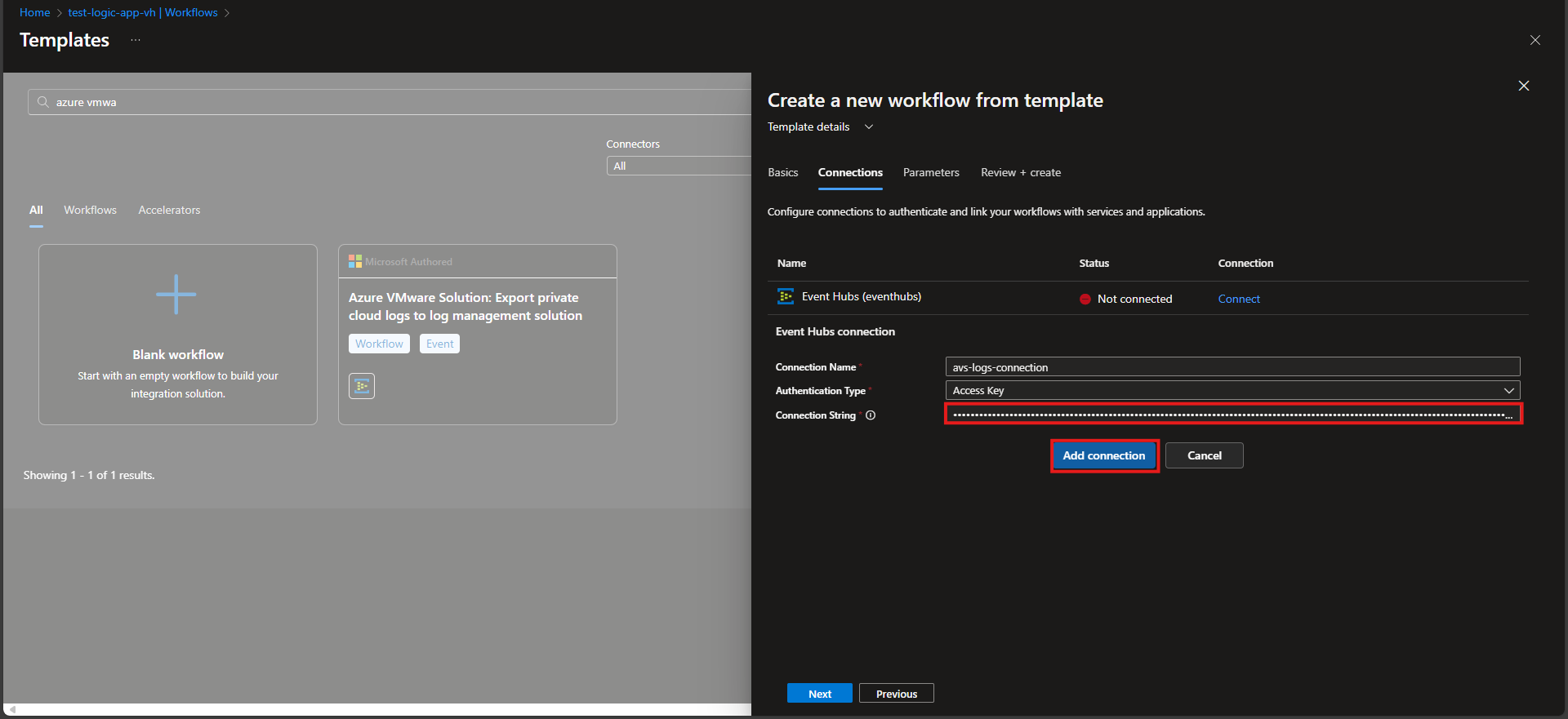Switch to the Basics tab
This screenshot has width=1568, height=719.
coord(782,173)
